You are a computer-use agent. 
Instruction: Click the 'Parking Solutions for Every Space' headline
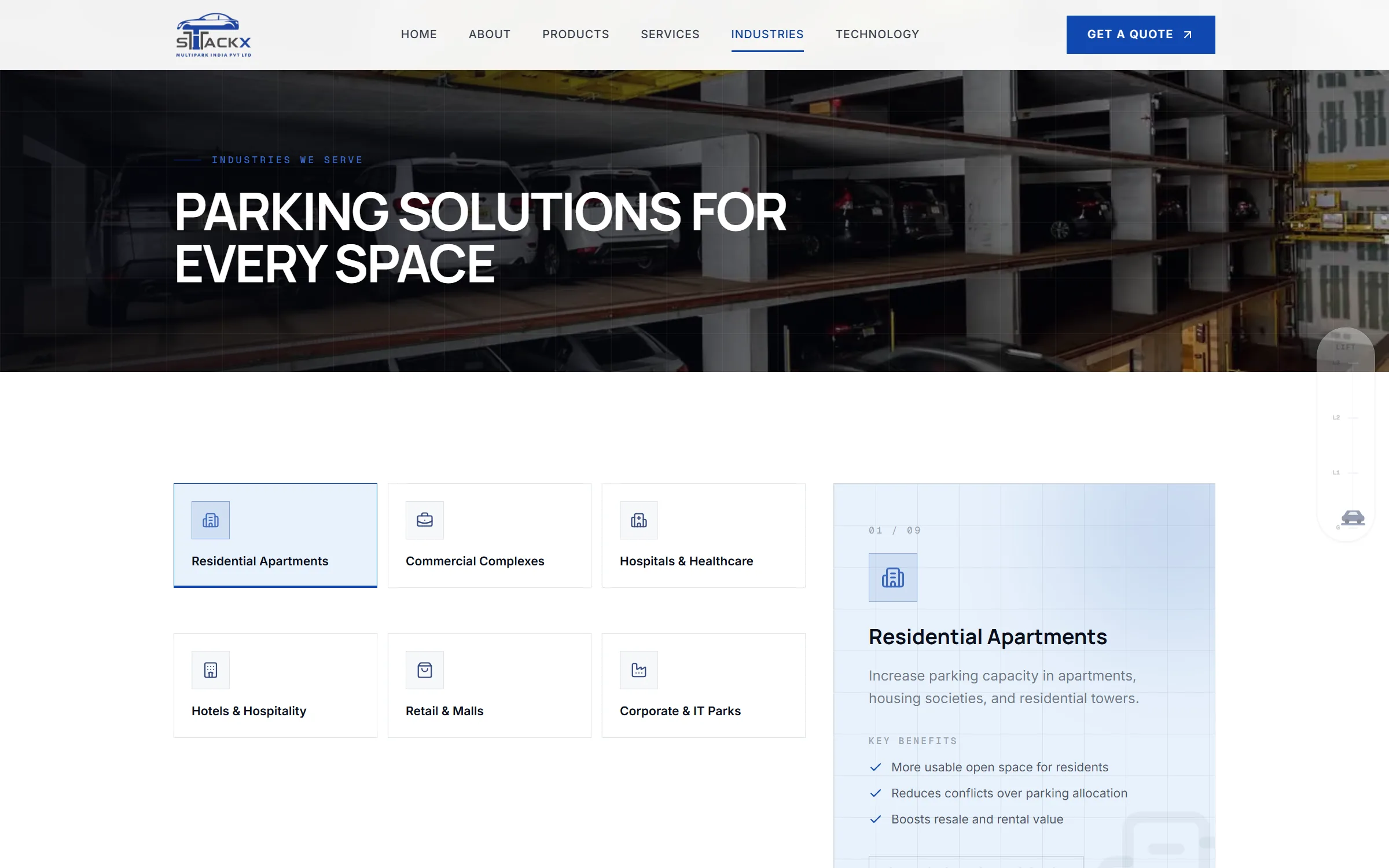480,238
